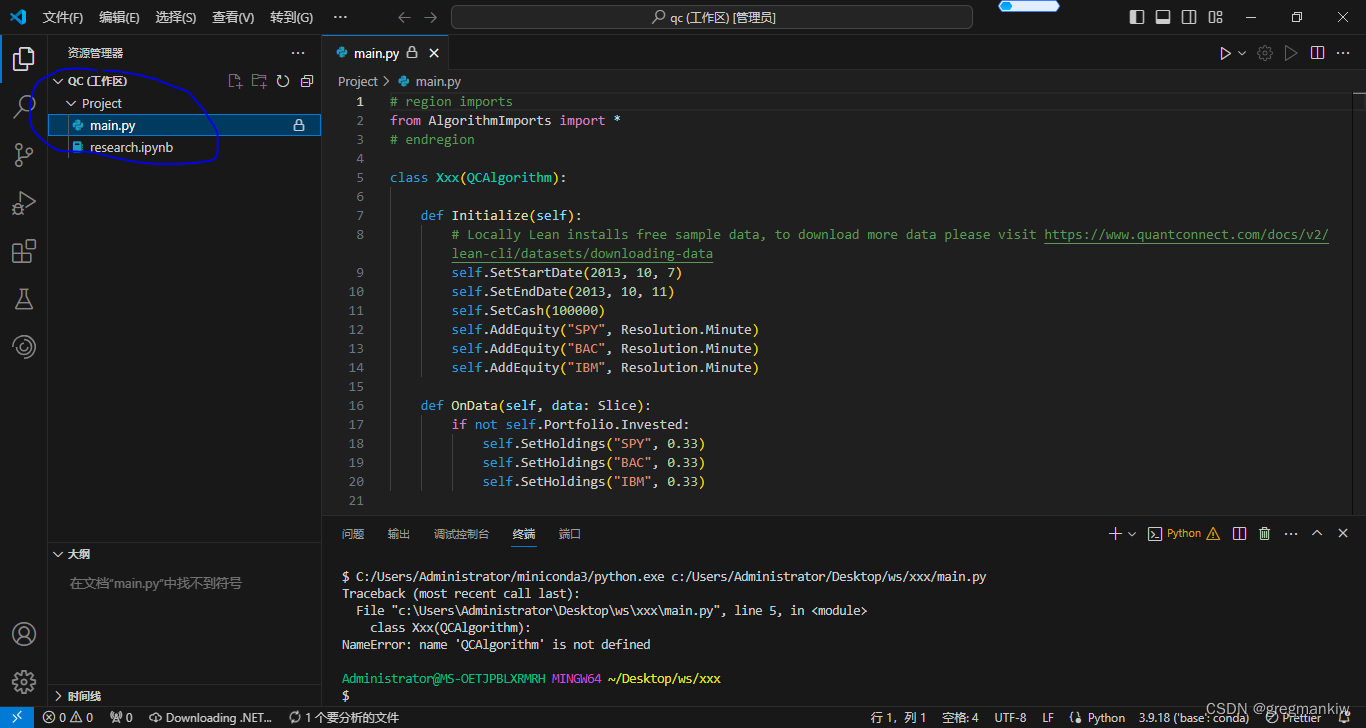Close the main.py editor tab

434,53
